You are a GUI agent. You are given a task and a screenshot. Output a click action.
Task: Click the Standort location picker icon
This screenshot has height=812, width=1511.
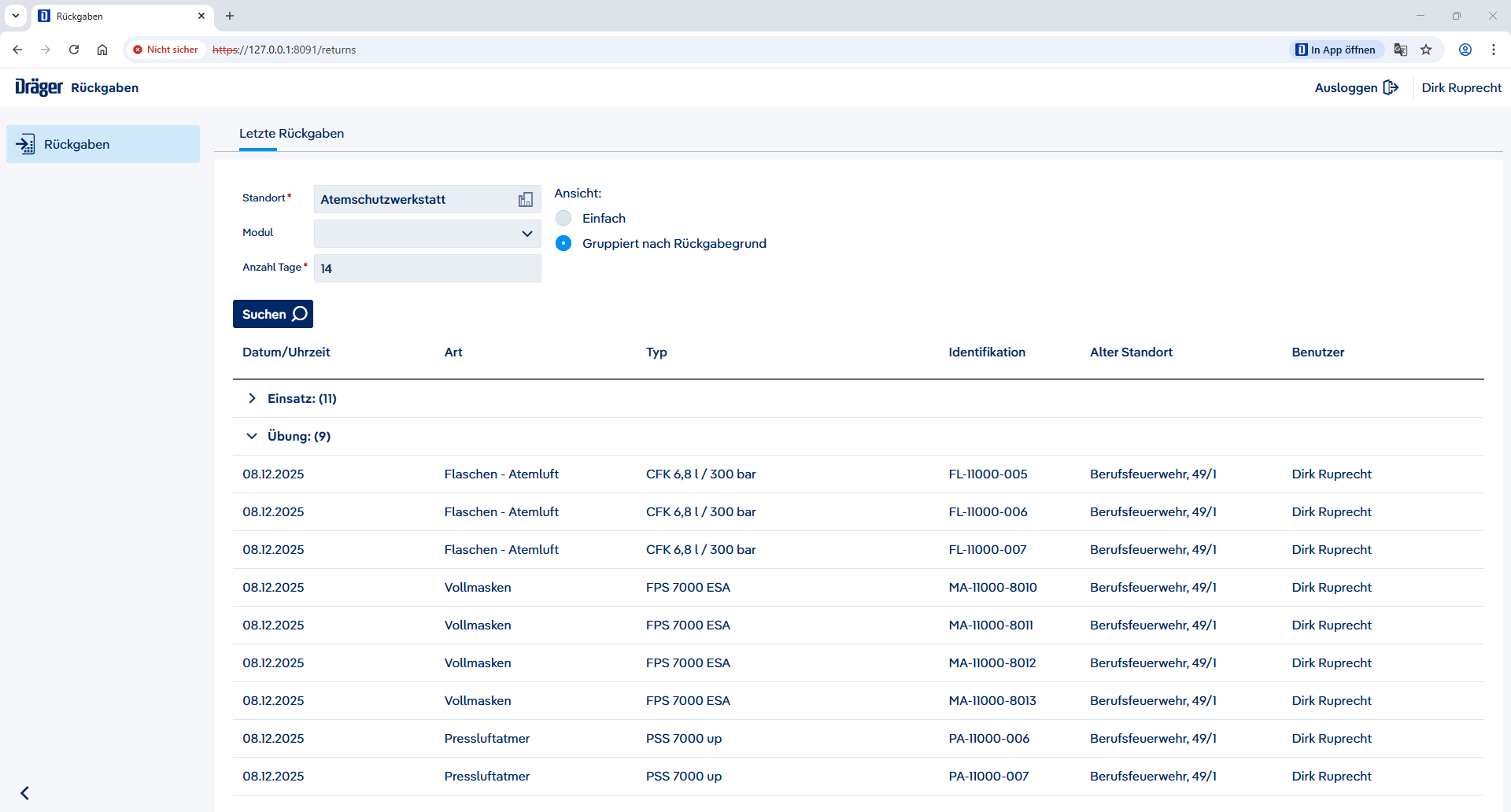click(x=526, y=200)
